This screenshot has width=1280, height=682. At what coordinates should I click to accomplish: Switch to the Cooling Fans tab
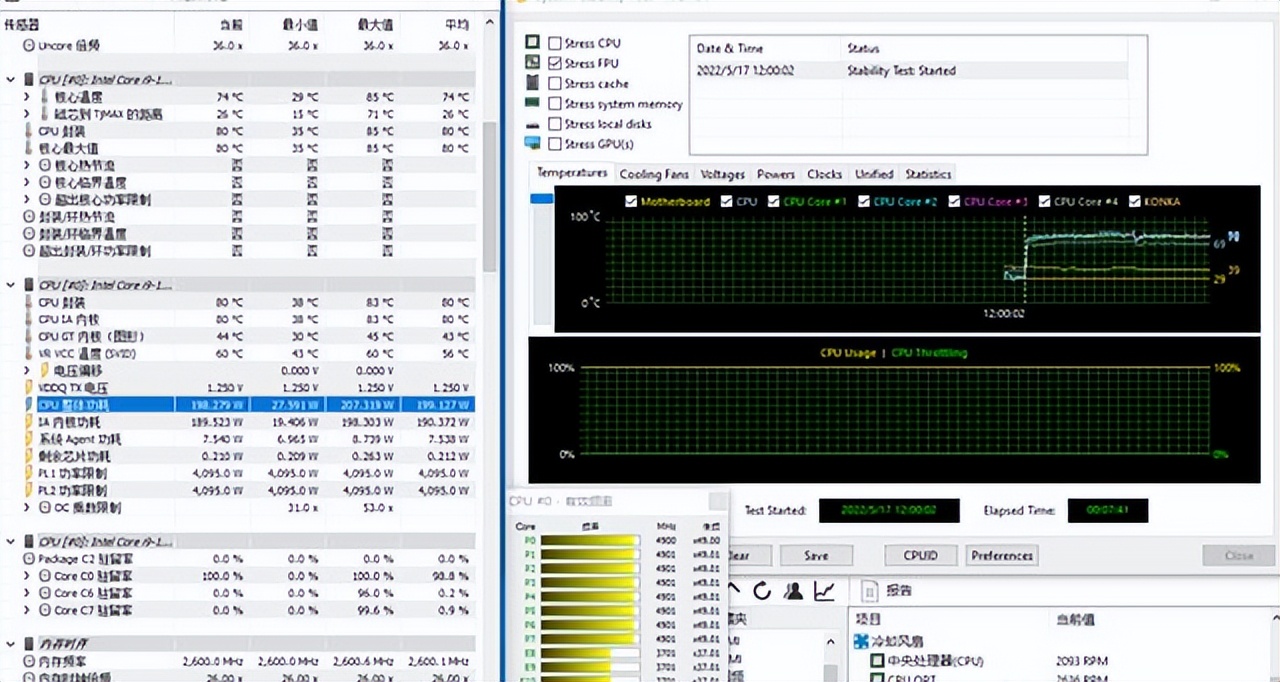[654, 174]
